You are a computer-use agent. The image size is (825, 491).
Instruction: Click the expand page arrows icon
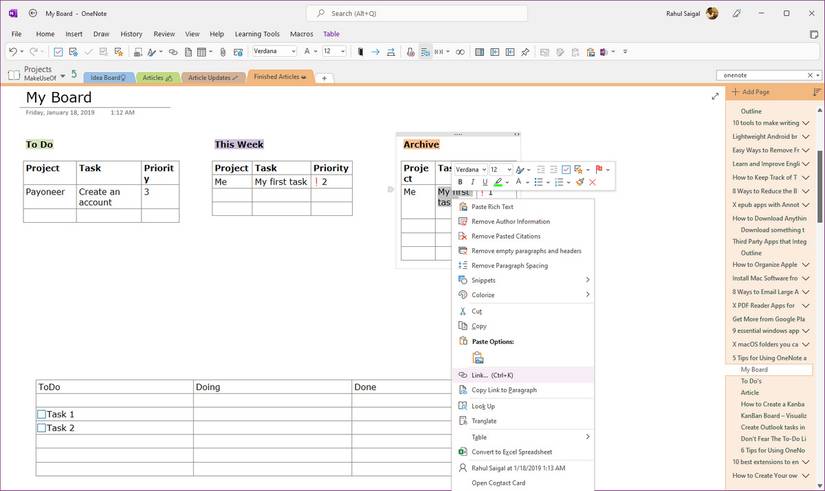[715, 96]
